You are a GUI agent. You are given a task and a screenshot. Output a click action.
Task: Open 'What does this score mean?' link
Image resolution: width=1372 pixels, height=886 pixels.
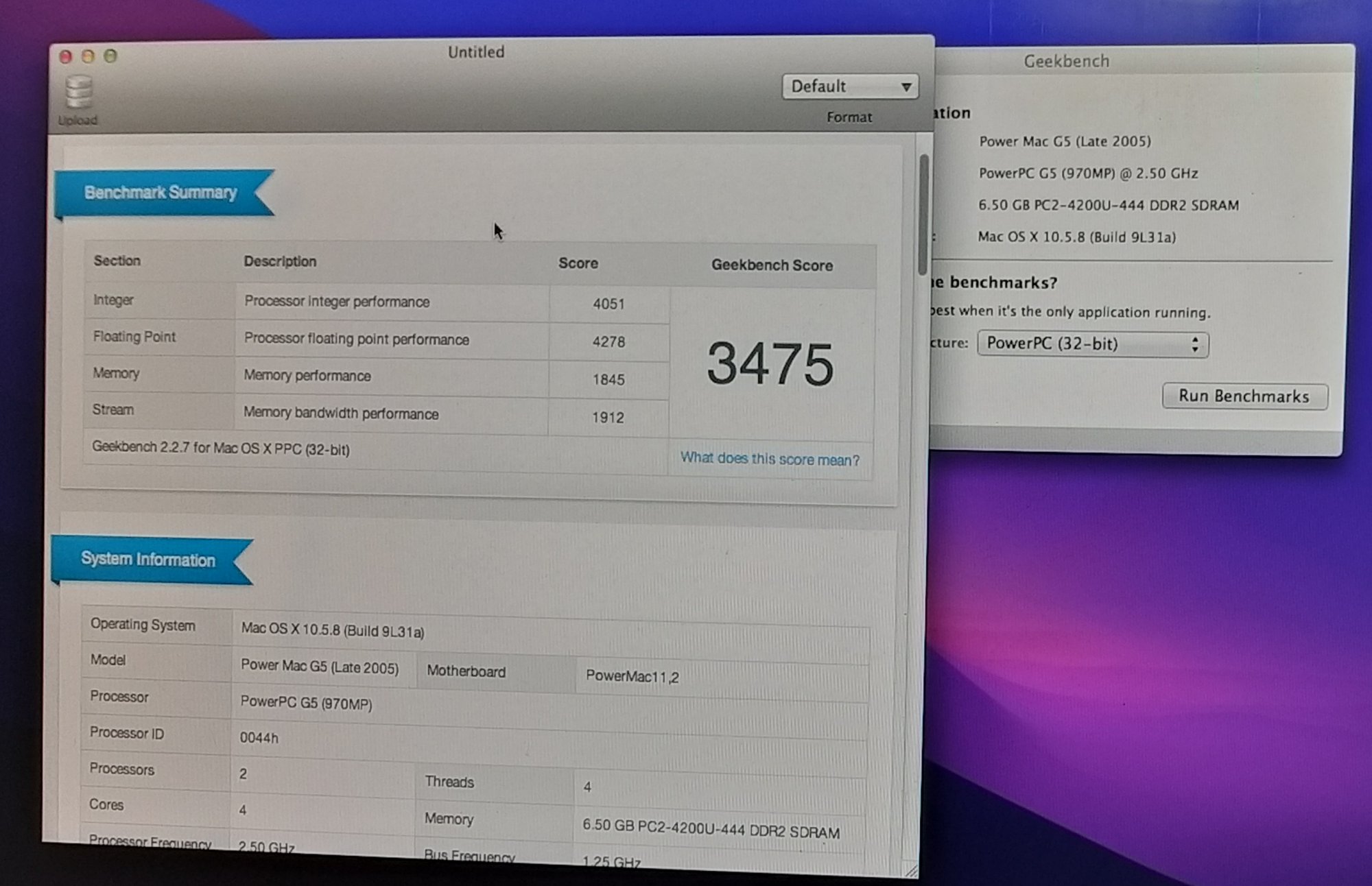pyautogui.click(x=770, y=459)
